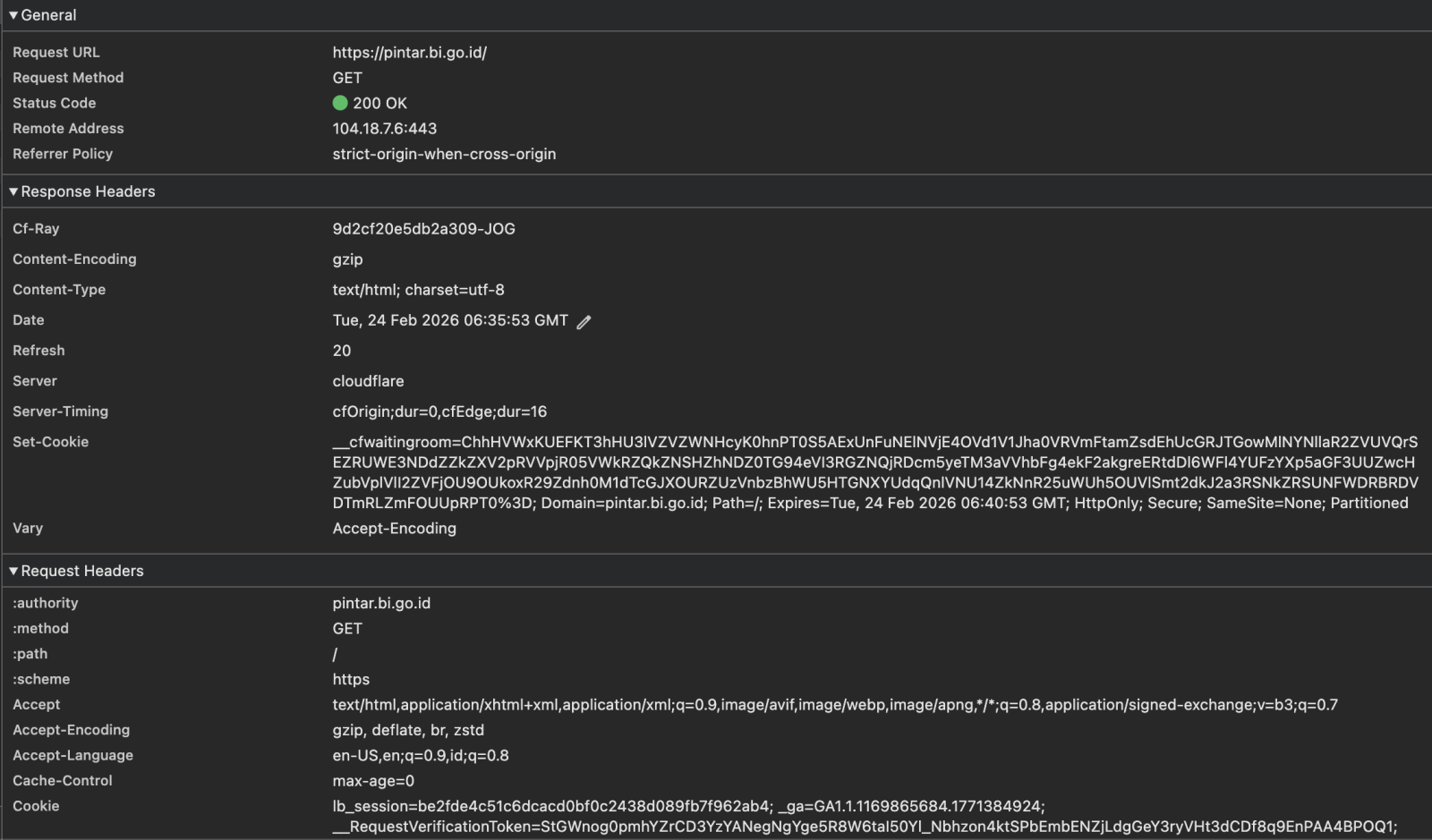This screenshot has width=1432, height=840.
Task: Select the :scheme https value
Action: click(351, 679)
